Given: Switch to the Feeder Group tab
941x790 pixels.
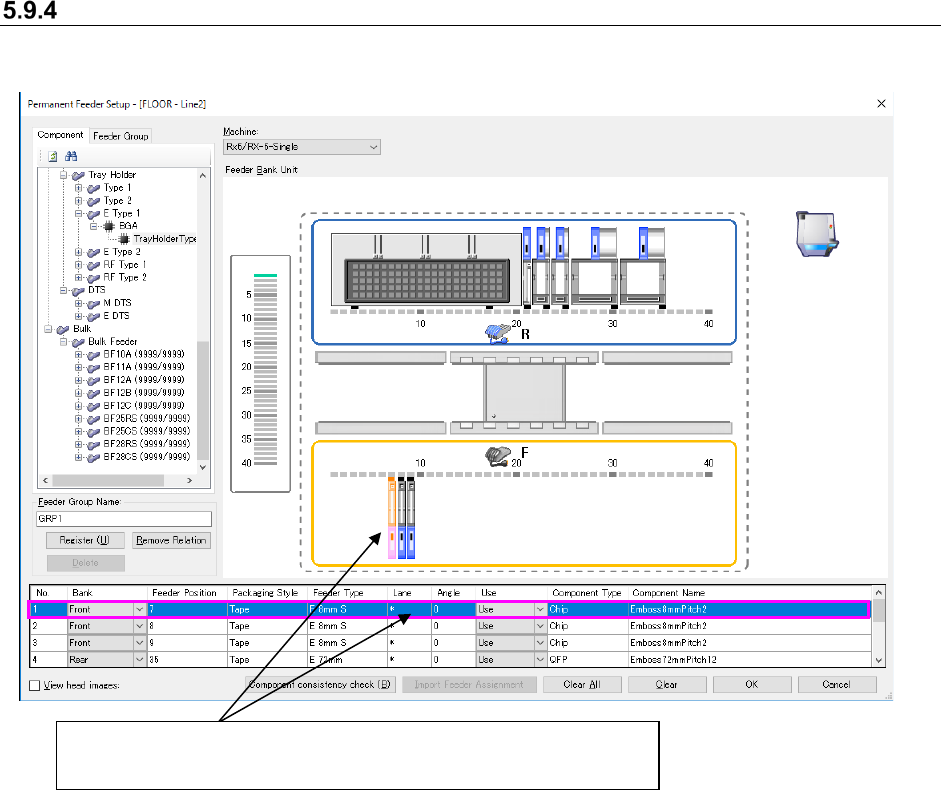Looking at the screenshot, I should [121, 136].
